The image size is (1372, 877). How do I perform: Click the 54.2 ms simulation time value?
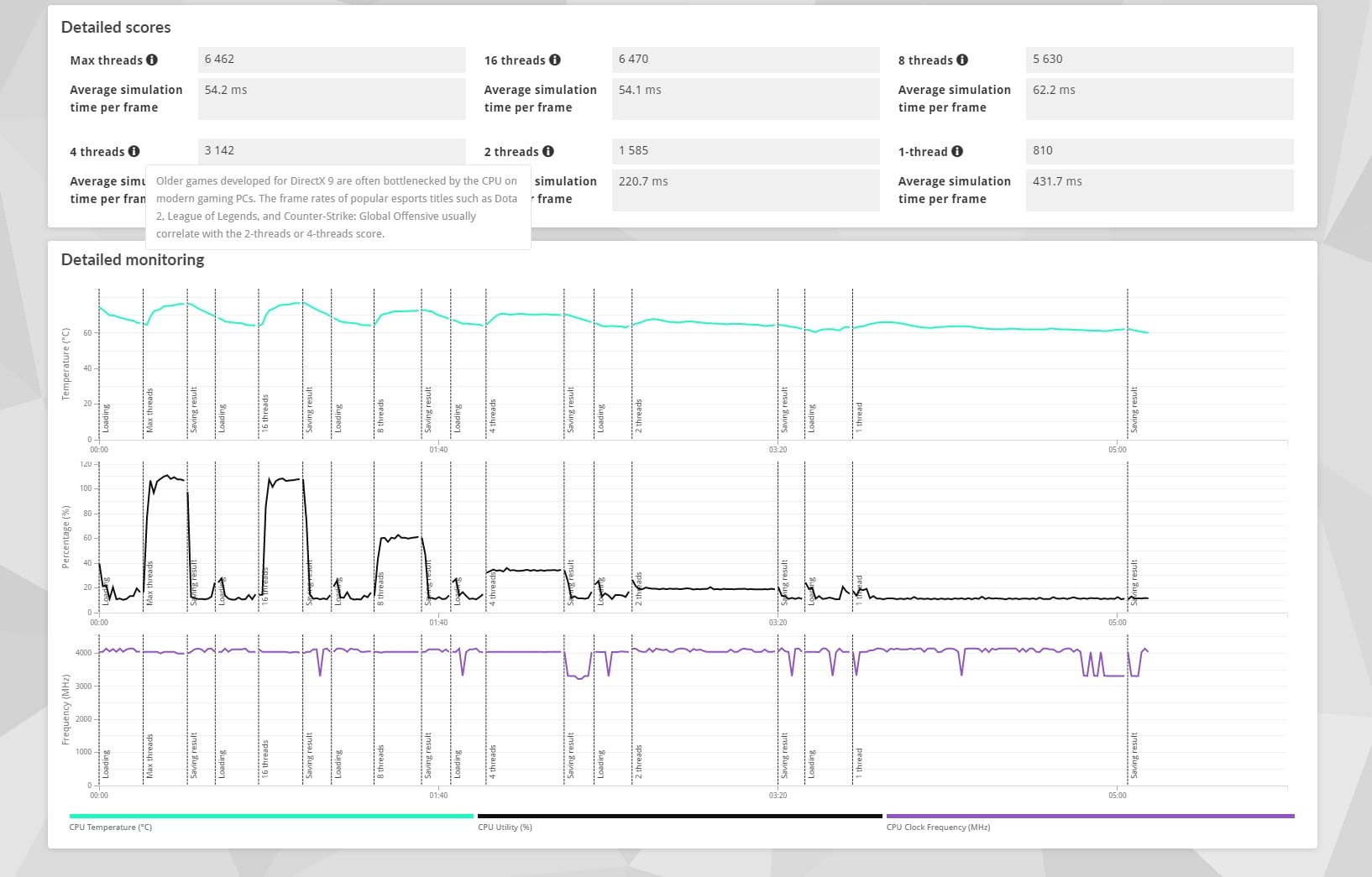(x=332, y=99)
